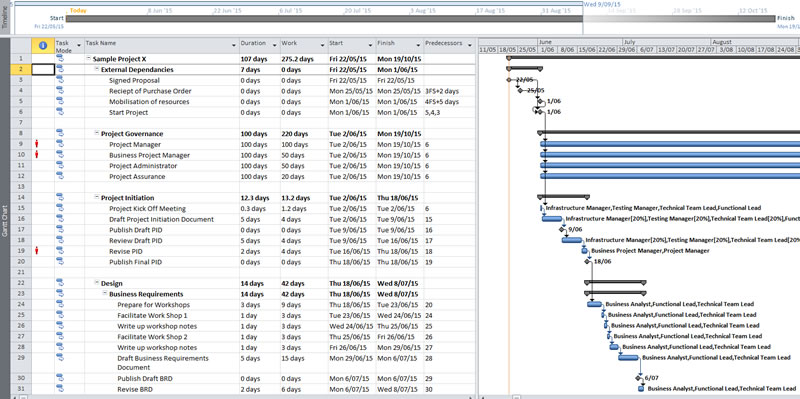Image resolution: width=800 pixels, height=399 pixels.
Task: Click the '0.3 days' duration cell
Action: pyautogui.click(x=253, y=208)
